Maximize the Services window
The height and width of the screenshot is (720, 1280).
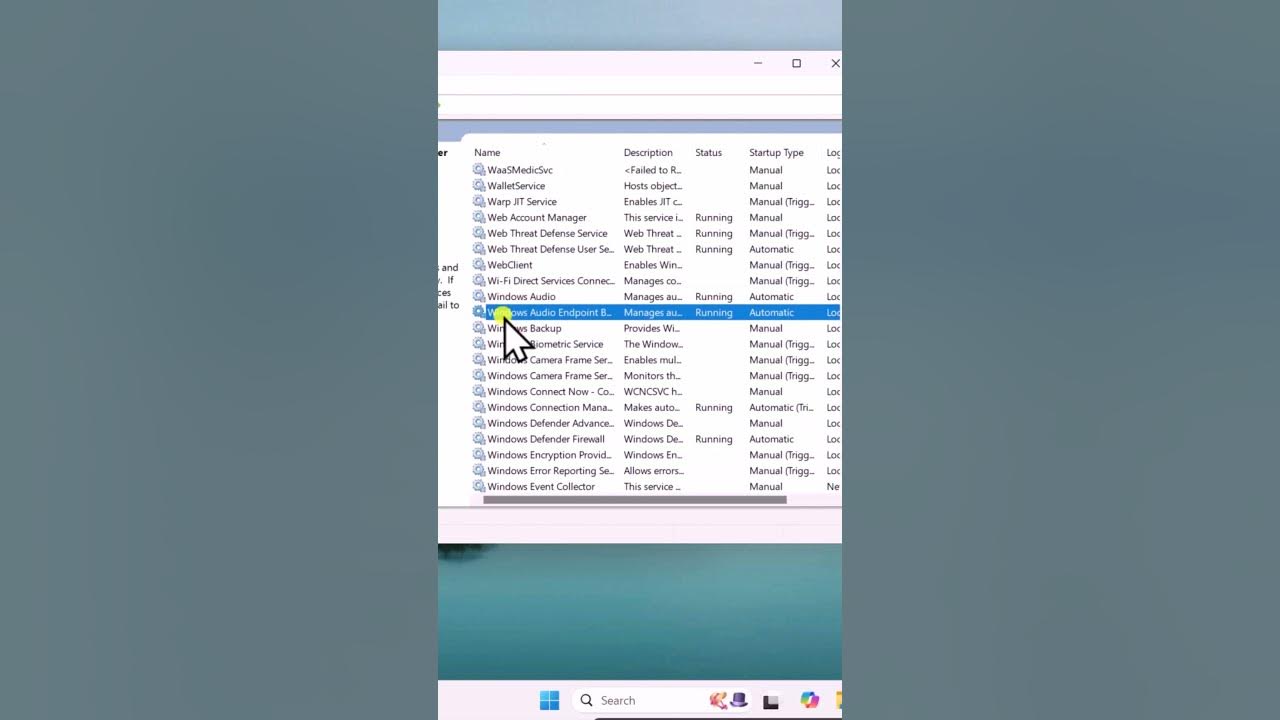coord(796,63)
